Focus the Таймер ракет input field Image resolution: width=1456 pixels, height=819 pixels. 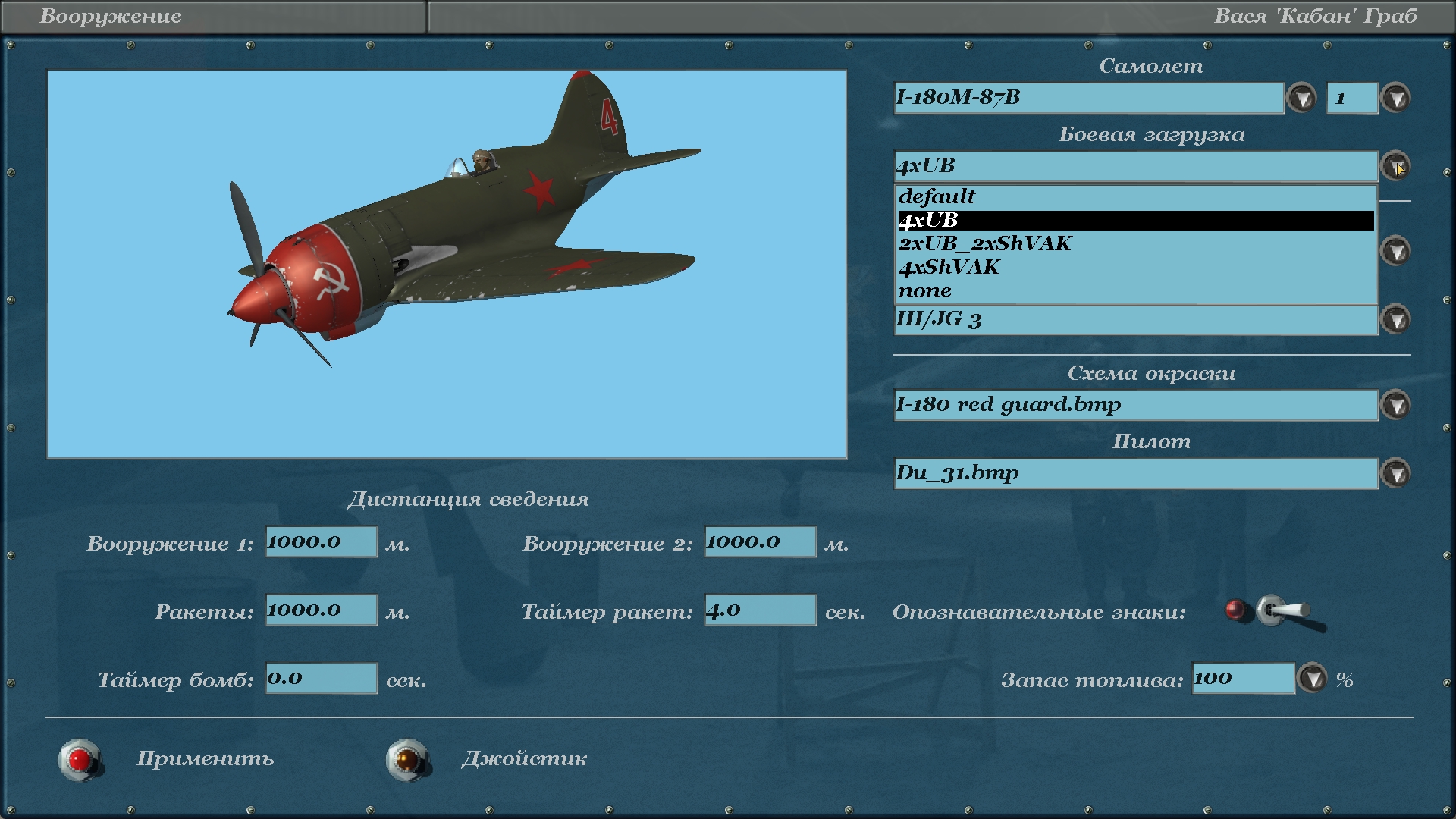760,610
